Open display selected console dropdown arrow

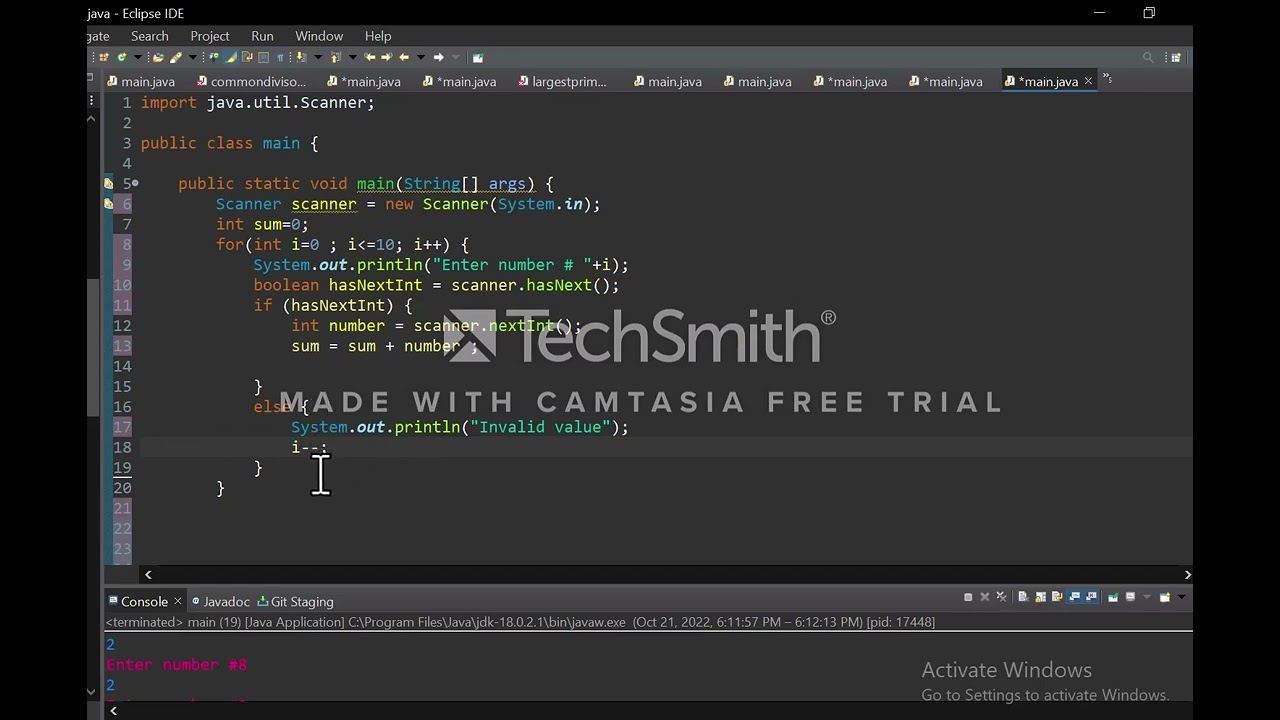(x=1147, y=597)
